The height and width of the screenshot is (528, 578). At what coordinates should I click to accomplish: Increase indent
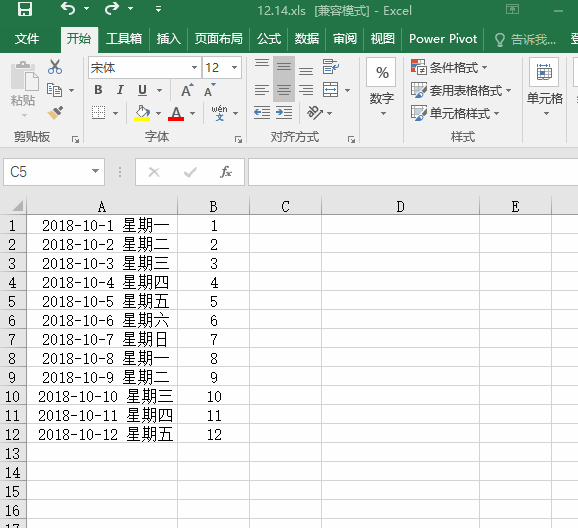(x=284, y=112)
